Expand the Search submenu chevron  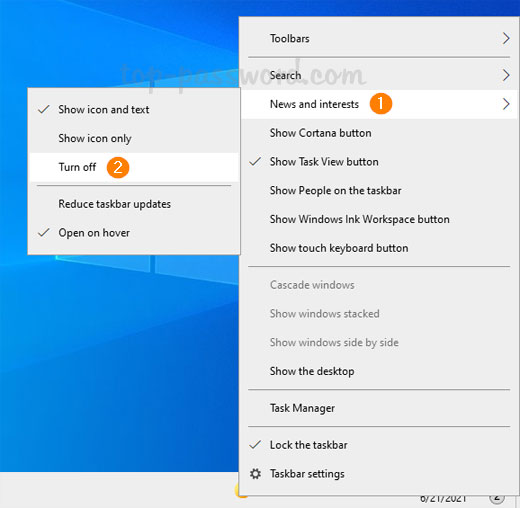tap(506, 75)
